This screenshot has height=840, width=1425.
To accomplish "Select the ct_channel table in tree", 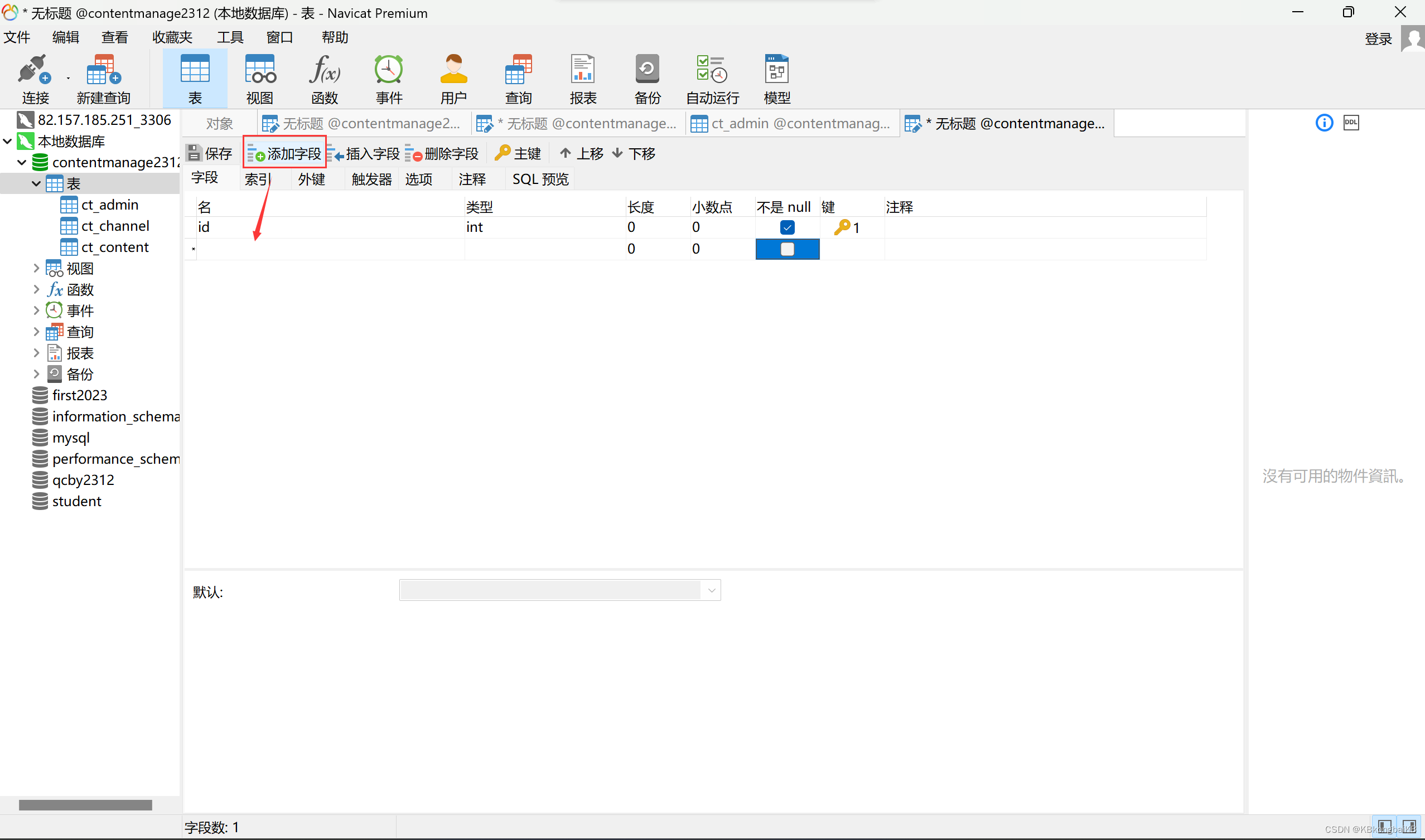I will (x=115, y=226).
